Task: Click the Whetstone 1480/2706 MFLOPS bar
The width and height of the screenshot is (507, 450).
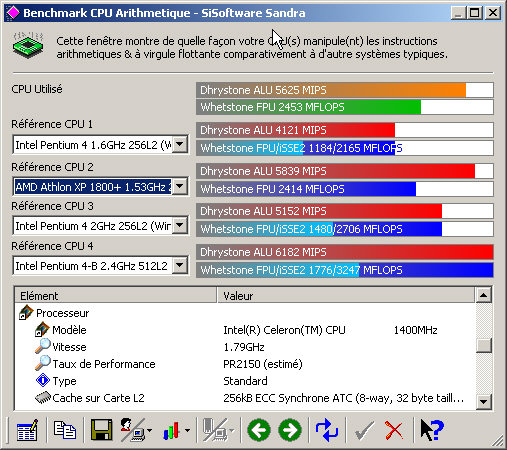Action: click(x=345, y=229)
